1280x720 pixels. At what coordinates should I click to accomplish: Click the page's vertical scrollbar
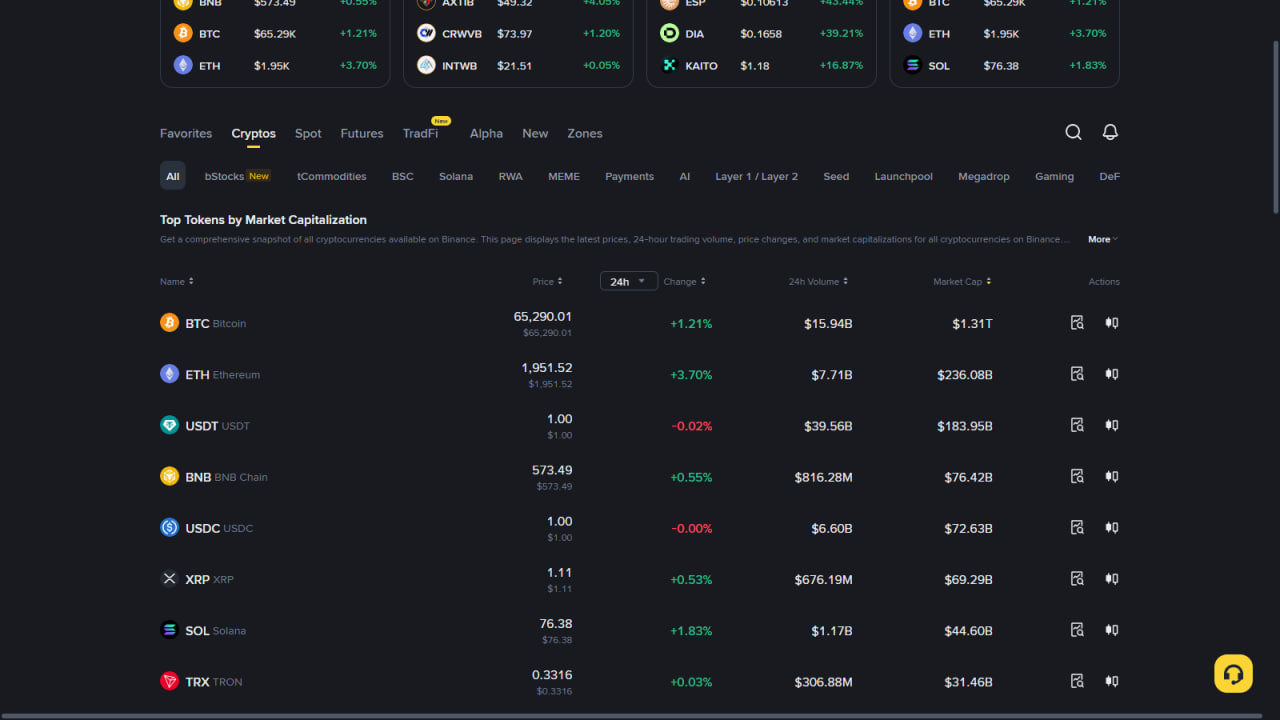pyautogui.click(x=1275, y=125)
